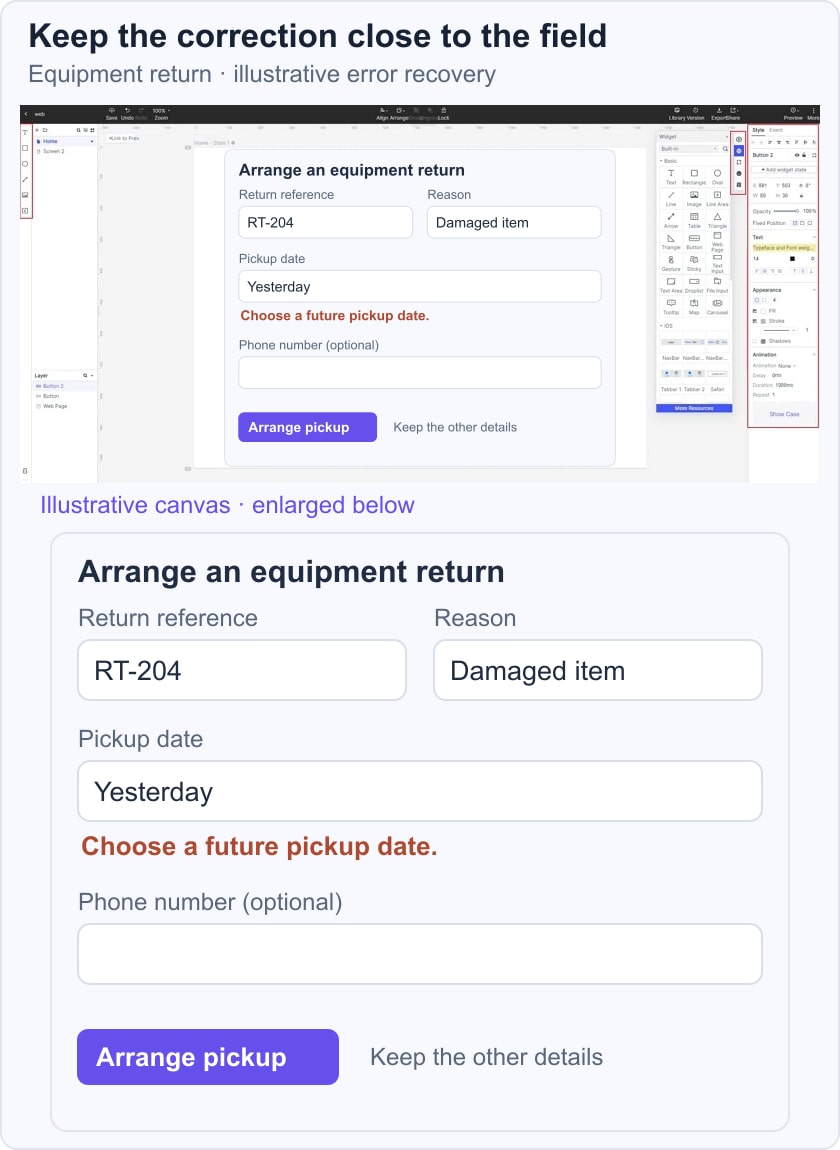The height and width of the screenshot is (1150, 840).
Task: Switch to the Event tab
Action: (776, 130)
